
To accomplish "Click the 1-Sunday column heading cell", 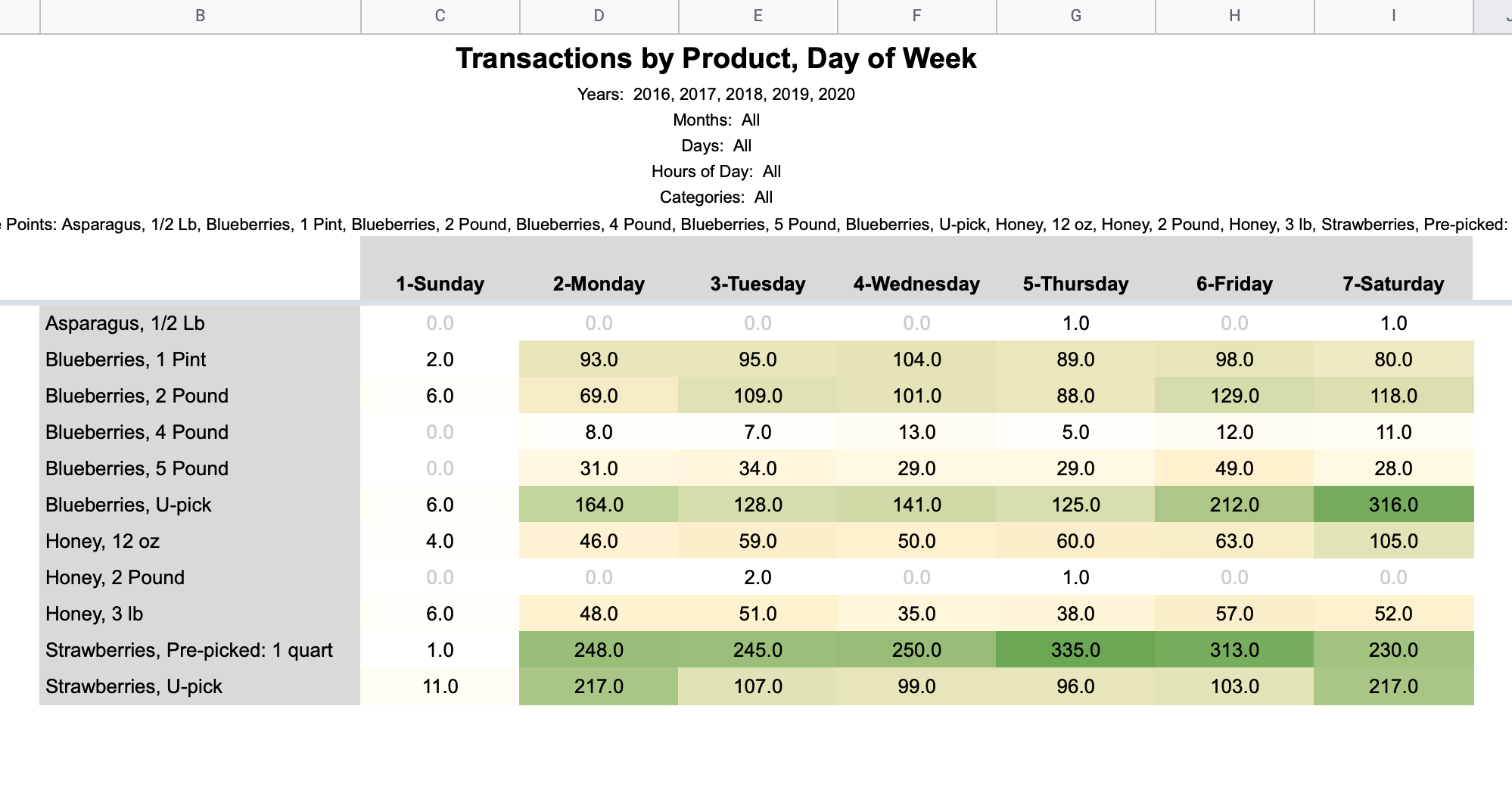I will (438, 284).
